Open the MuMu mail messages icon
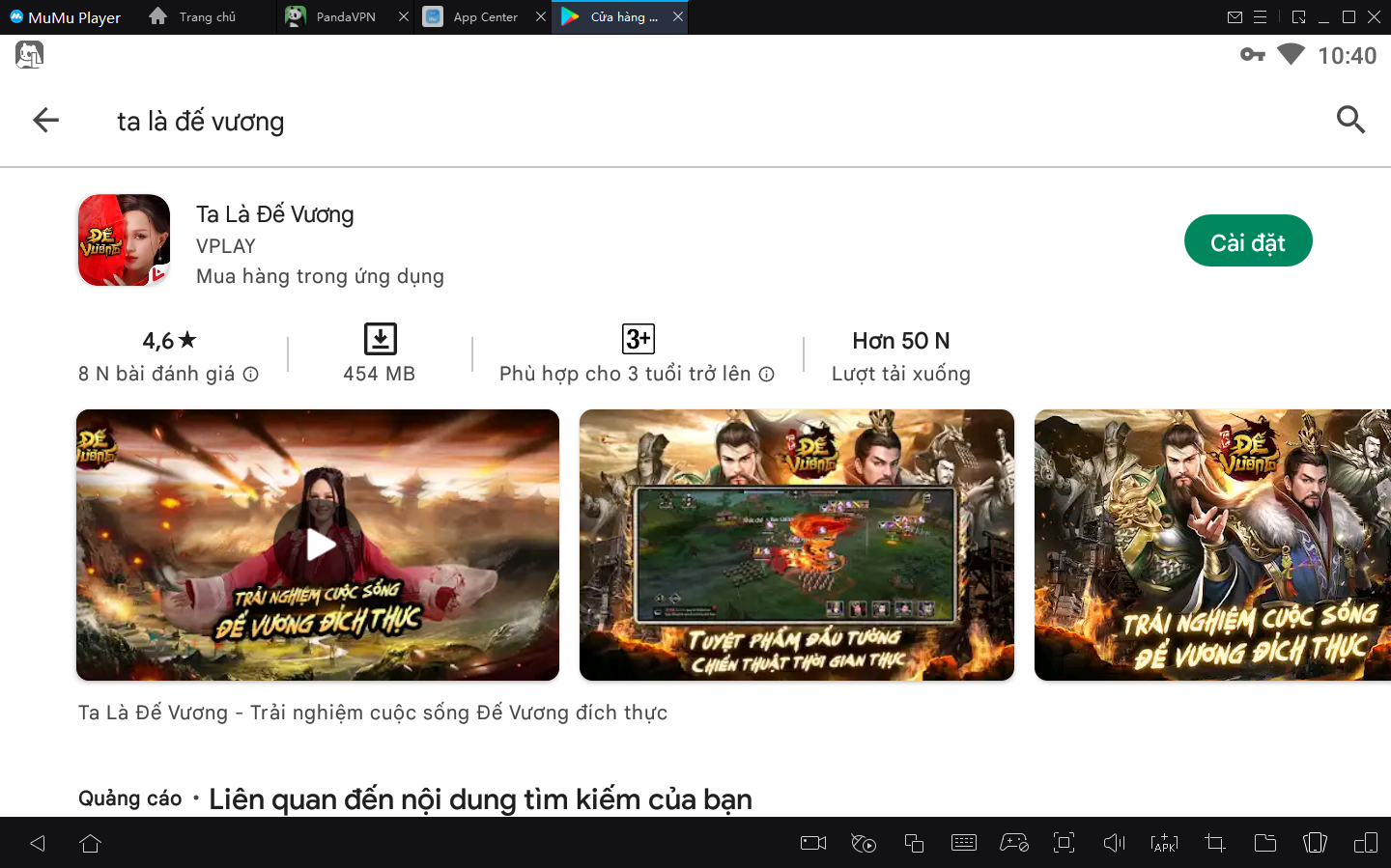 coord(1235,17)
